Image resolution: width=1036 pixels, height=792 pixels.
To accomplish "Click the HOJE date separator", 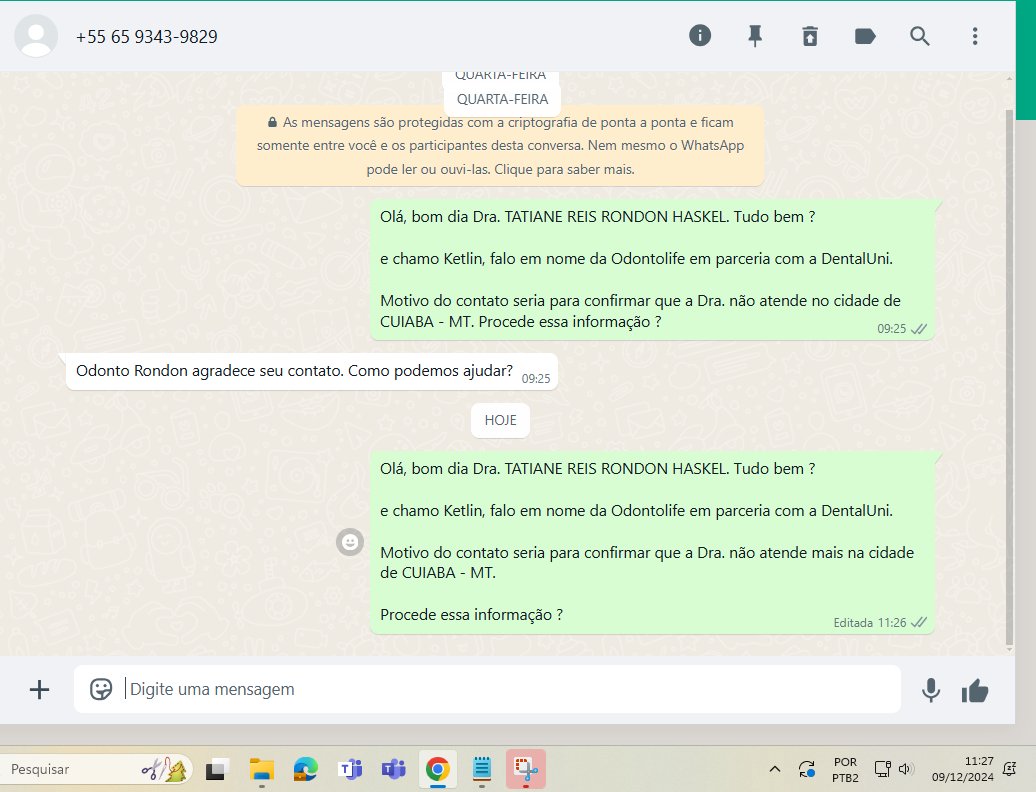I will [500, 420].
